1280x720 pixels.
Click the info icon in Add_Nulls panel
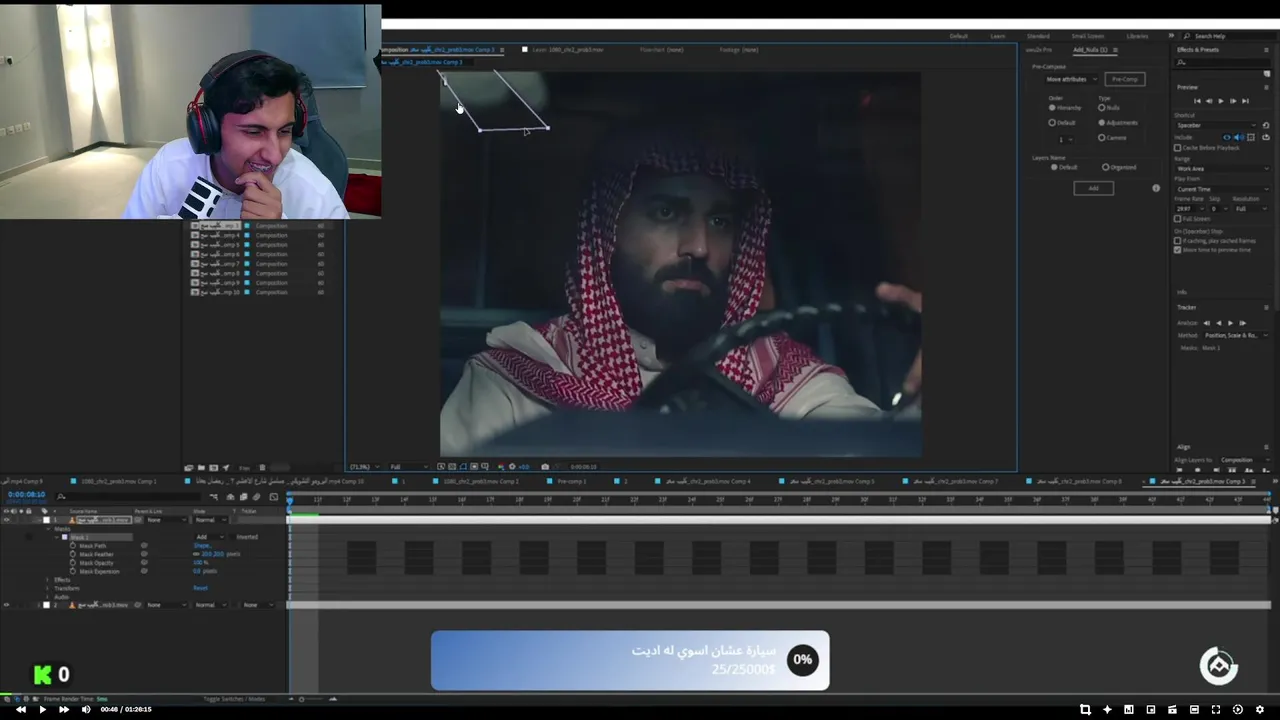click(1156, 188)
